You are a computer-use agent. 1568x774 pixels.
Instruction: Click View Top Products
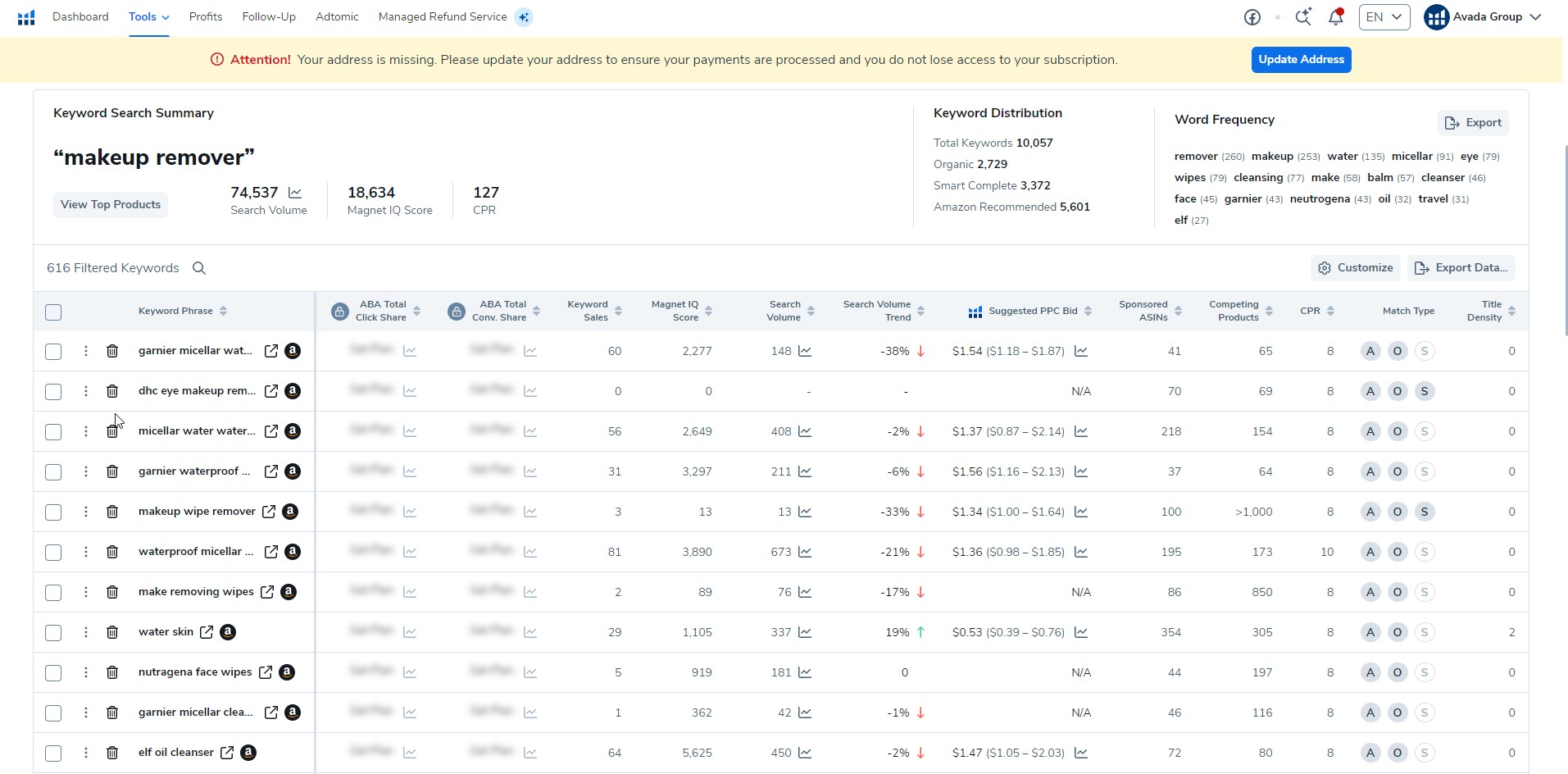point(111,205)
